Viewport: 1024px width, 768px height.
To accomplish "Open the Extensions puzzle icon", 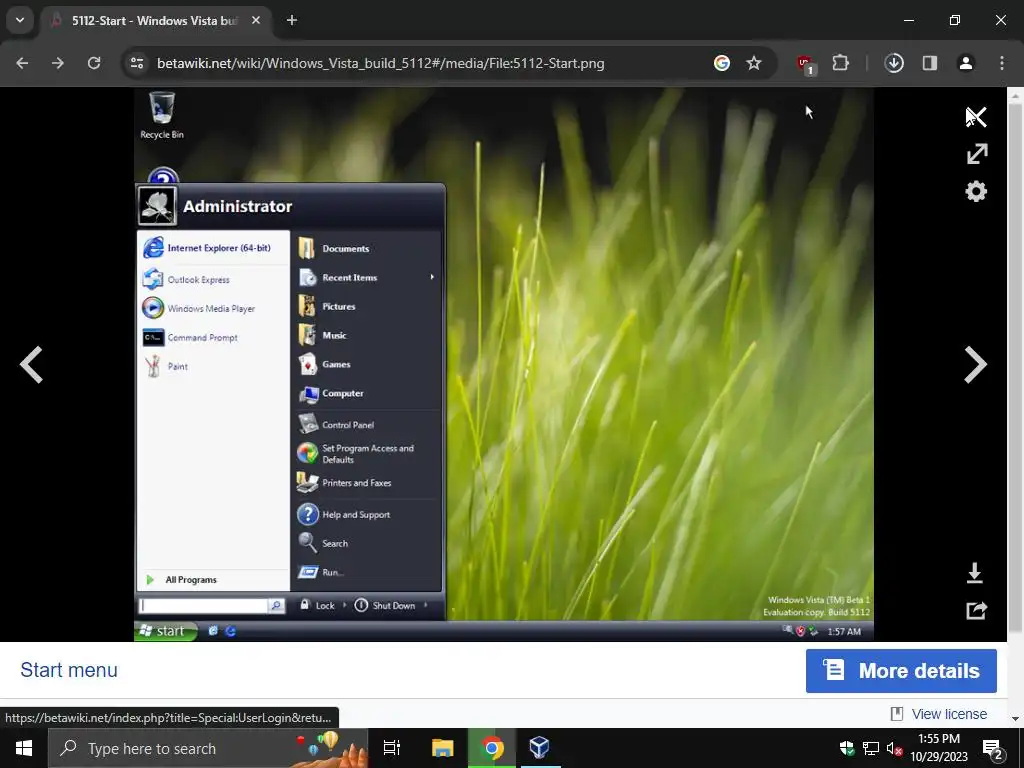I will 840,63.
